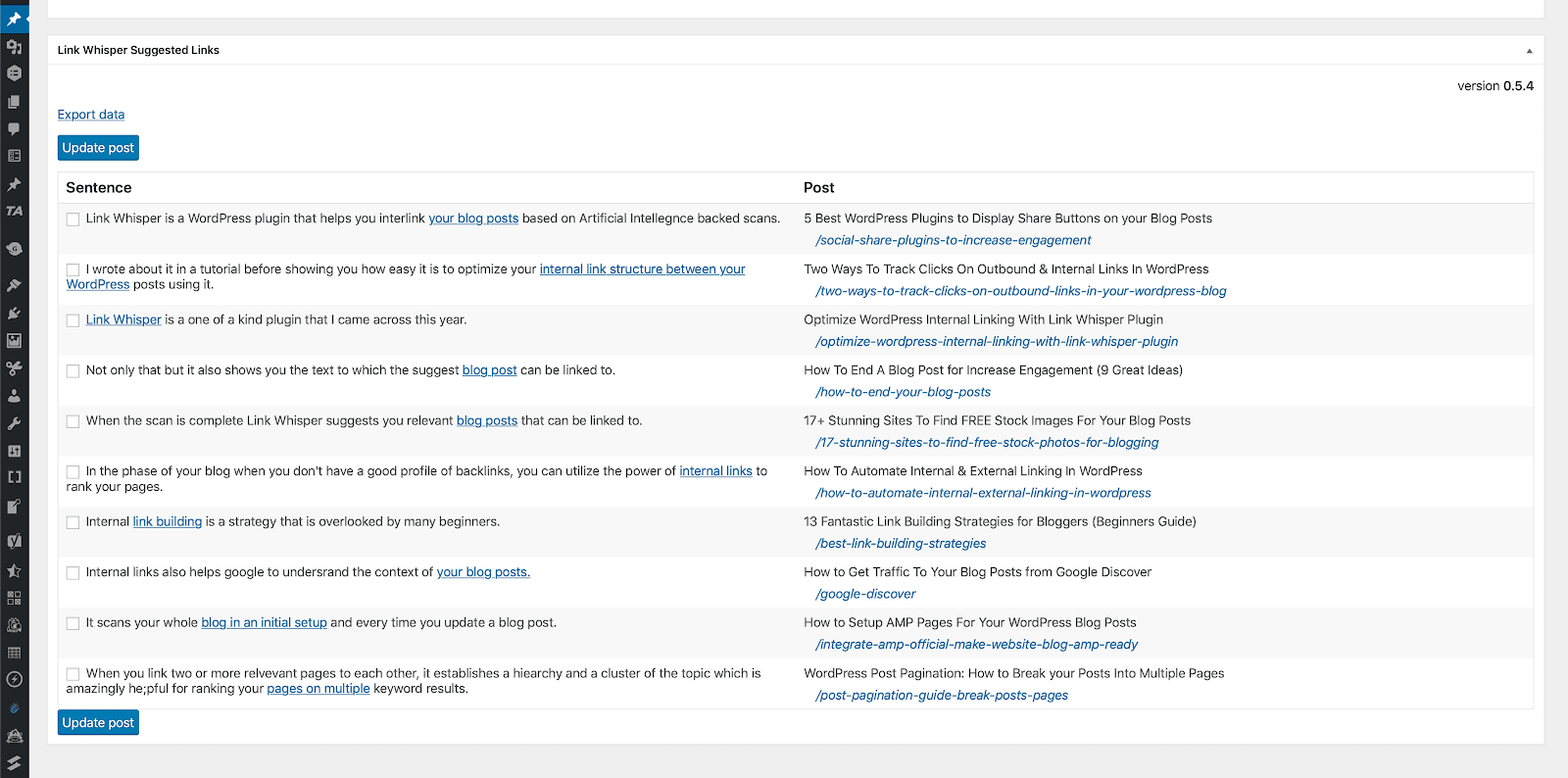Tick checkbox for 'Internal link building' sentence
This screenshot has height=778, width=1568.
(x=73, y=522)
